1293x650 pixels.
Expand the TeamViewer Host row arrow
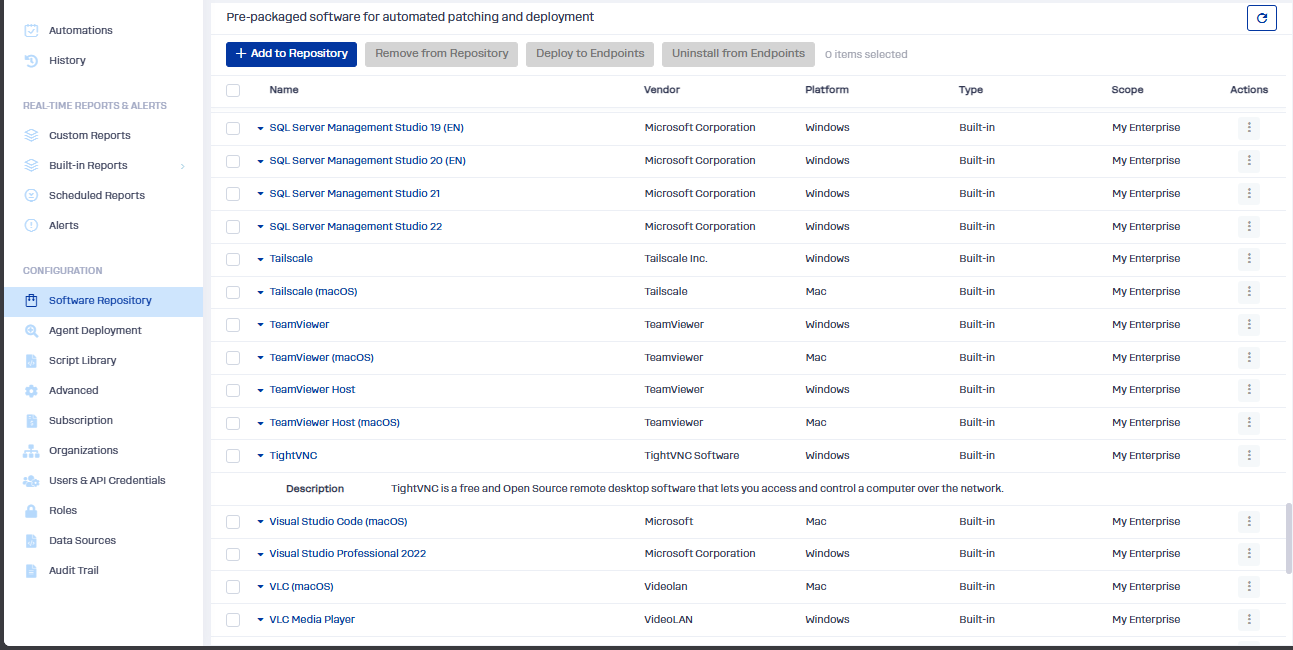261,390
